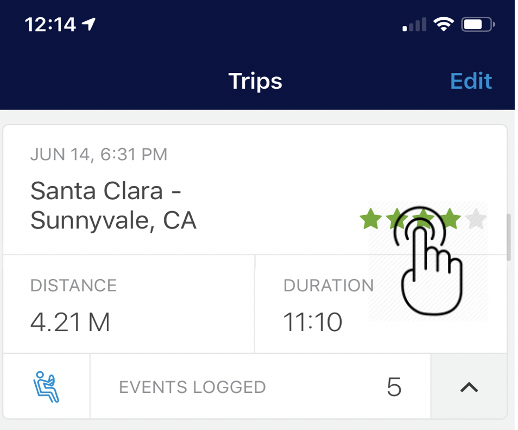Image resolution: width=518 pixels, height=430 pixels.
Task: Tap the fifth gray rating star
Action: [x=476, y=219]
